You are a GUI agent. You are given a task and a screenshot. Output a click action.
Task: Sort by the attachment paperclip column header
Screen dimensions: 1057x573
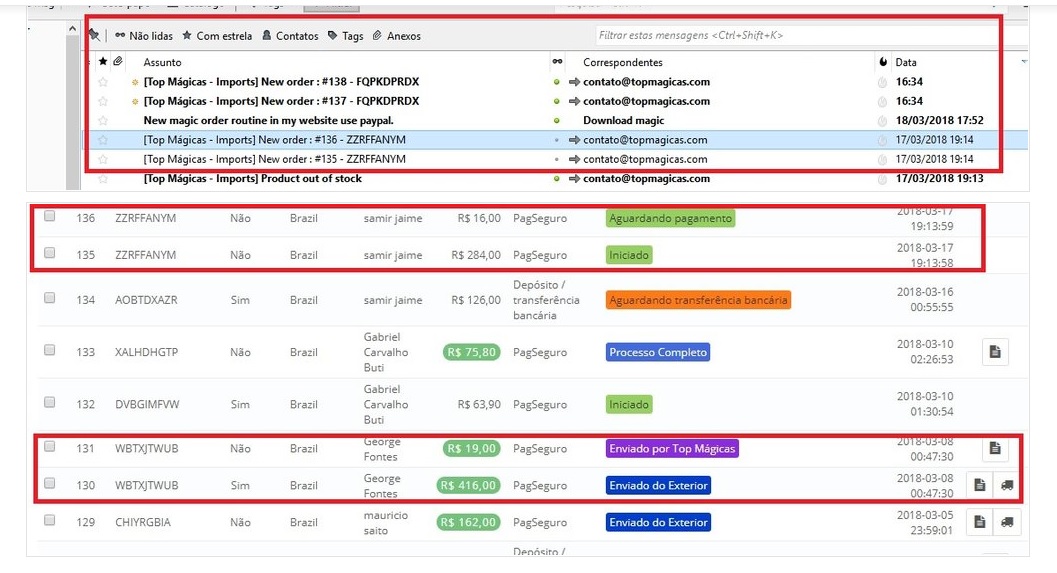click(x=118, y=61)
